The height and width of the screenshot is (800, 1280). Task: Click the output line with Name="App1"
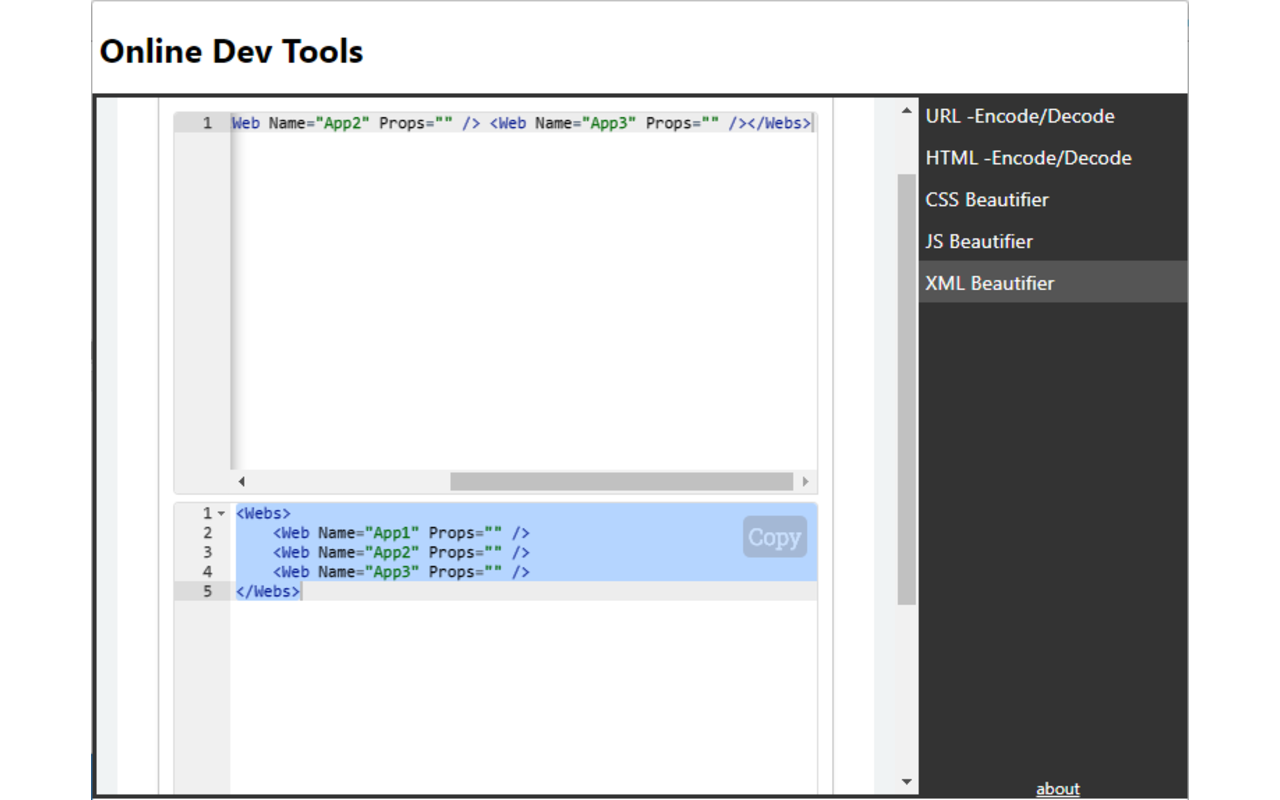(x=401, y=533)
